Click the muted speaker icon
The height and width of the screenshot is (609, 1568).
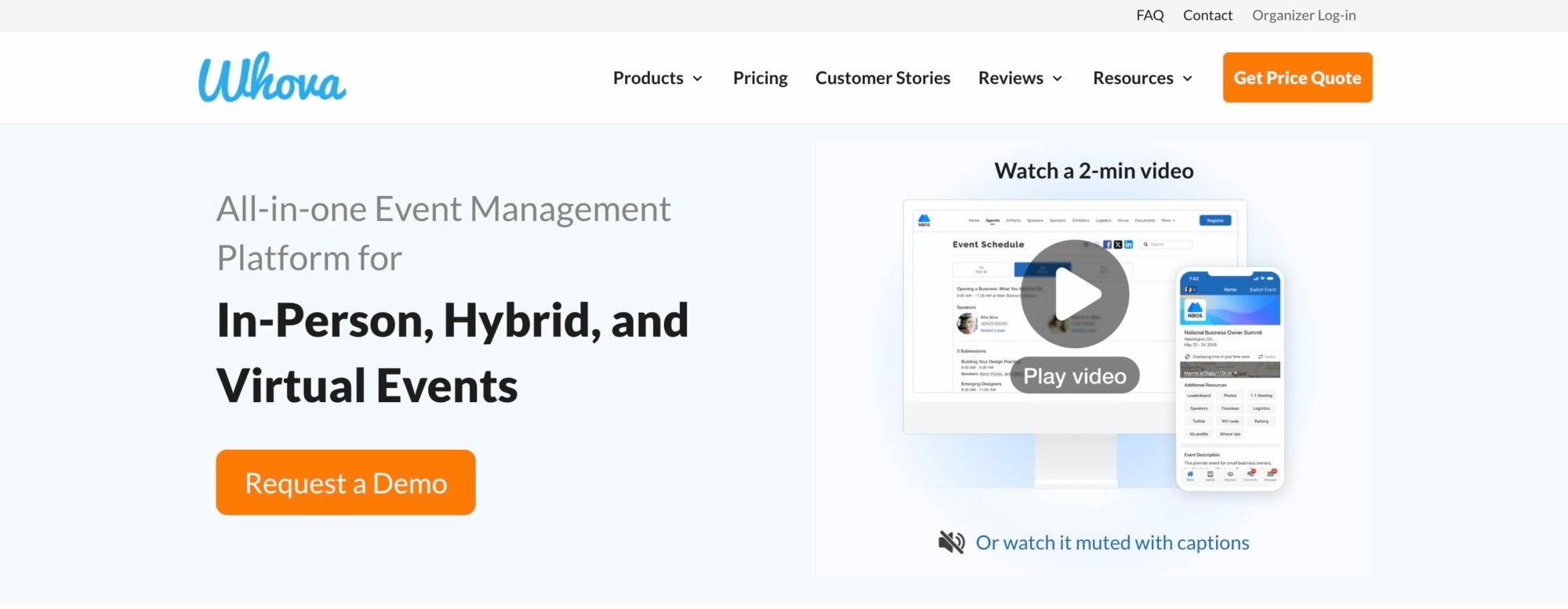[x=951, y=542]
